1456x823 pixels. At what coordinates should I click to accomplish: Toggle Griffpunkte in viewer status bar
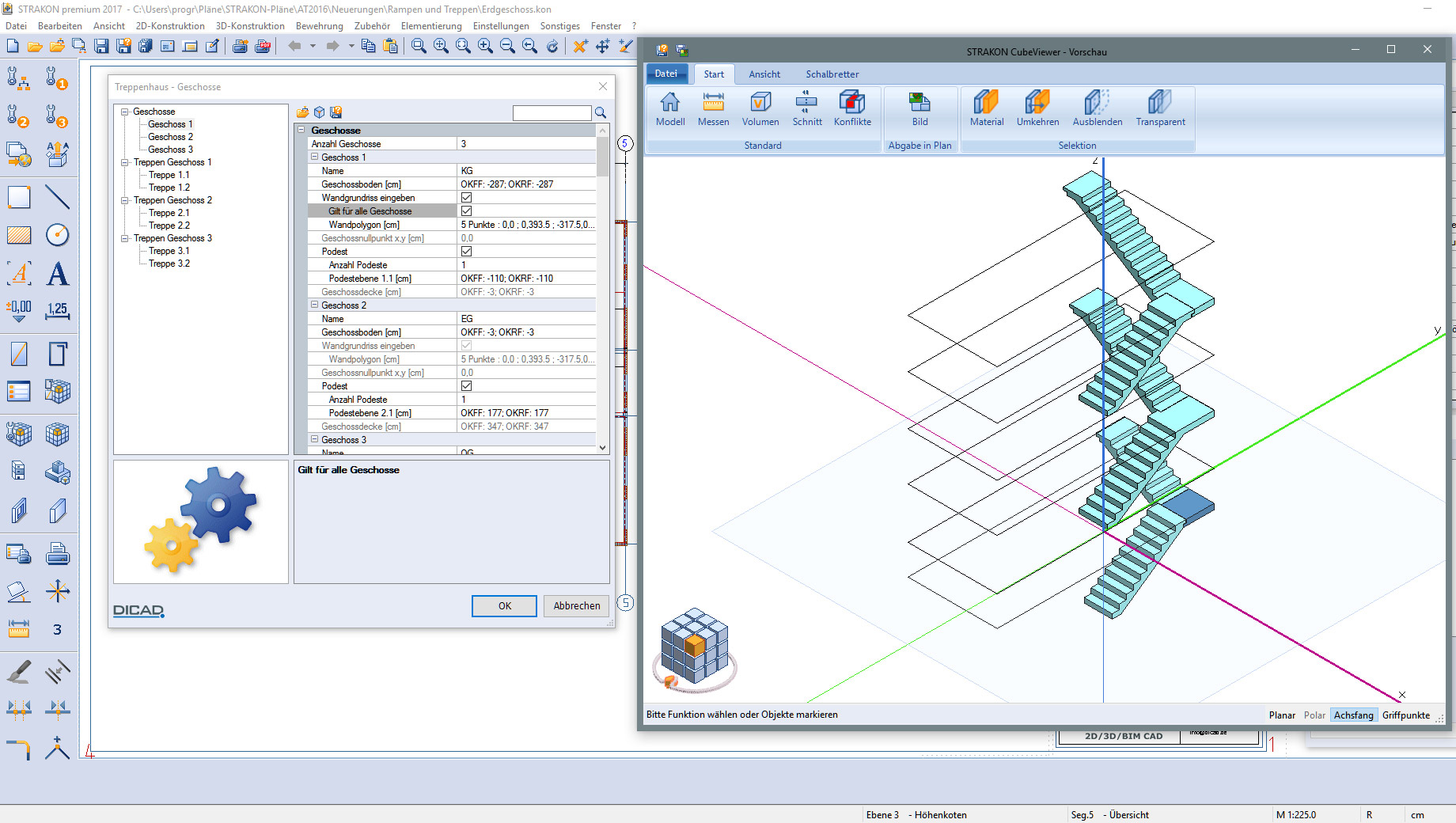click(1405, 715)
